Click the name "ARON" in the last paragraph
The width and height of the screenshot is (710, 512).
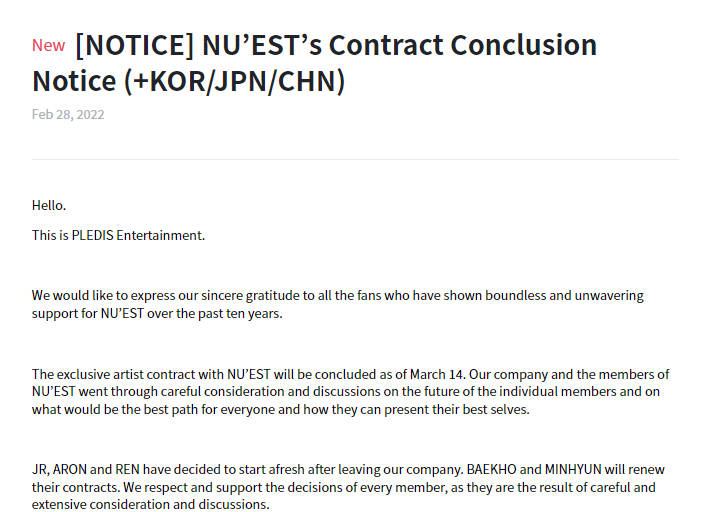[71, 469]
